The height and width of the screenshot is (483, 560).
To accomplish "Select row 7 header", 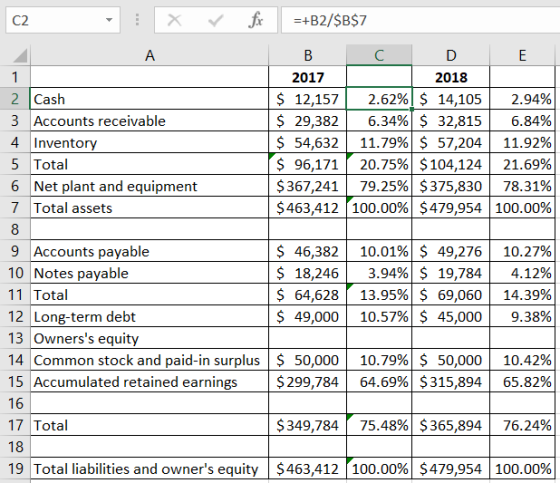I will click(x=15, y=208).
